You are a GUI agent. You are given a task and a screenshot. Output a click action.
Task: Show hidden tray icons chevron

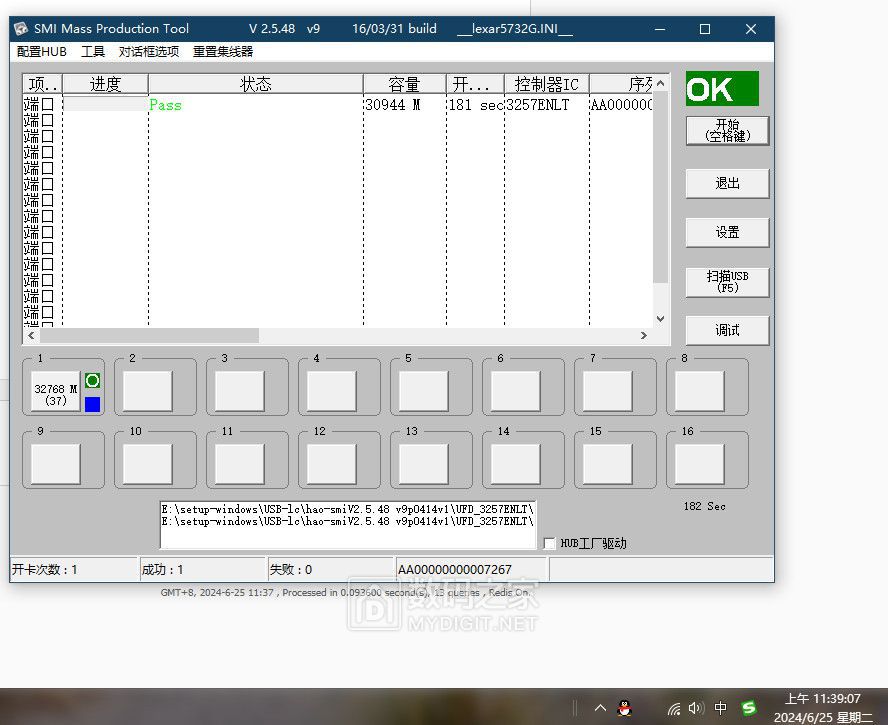tap(600, 708)
